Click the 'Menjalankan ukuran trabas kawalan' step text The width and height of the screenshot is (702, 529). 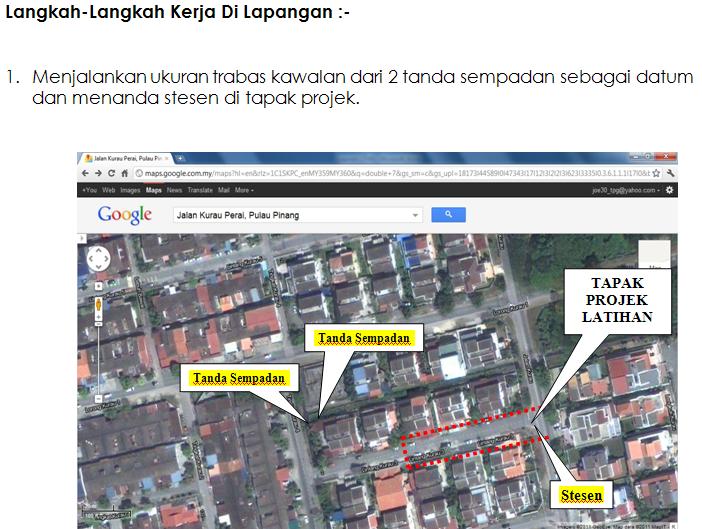363,87
